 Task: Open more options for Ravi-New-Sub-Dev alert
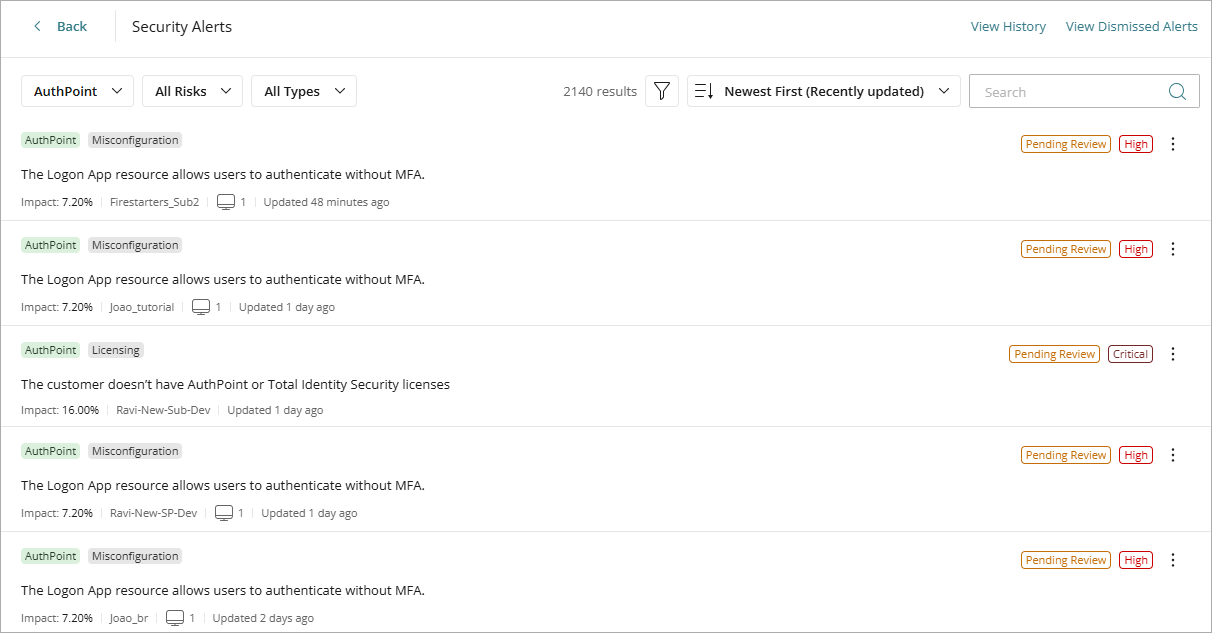(1173, 354)
